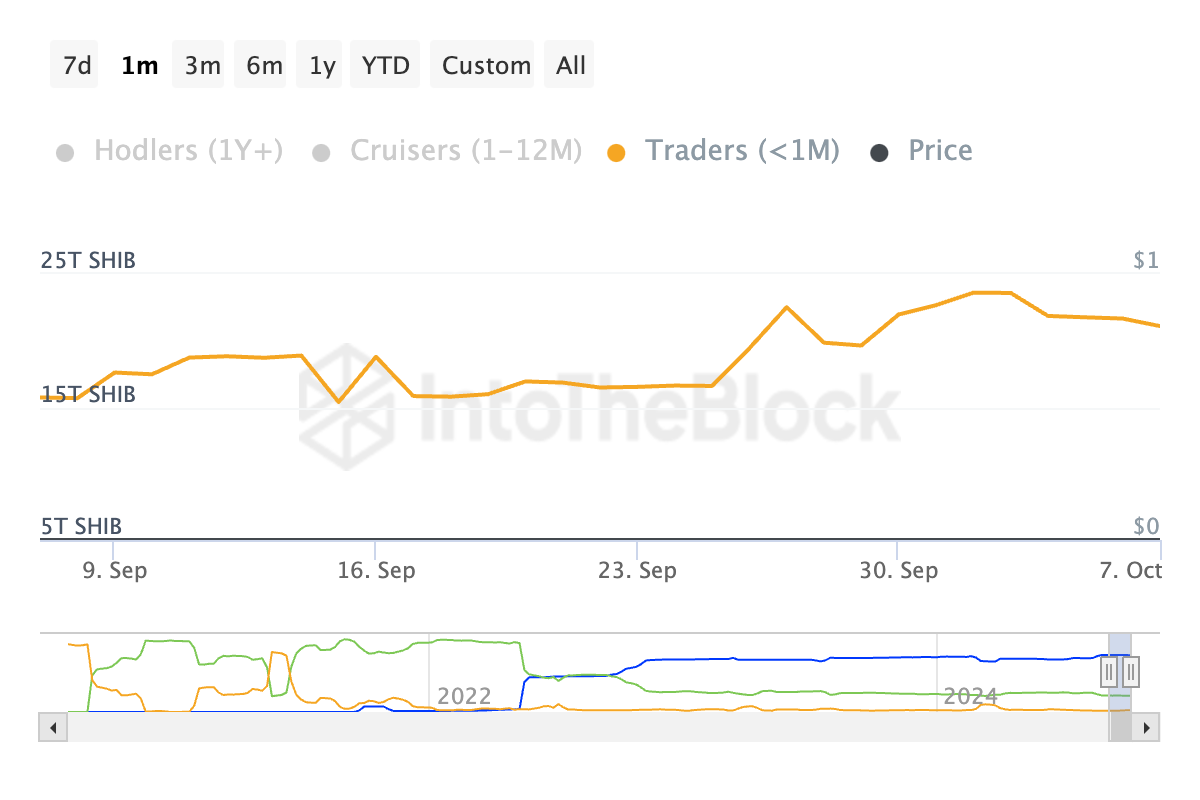Click the orange Traders legend dot
The height and width of the screenshot is (800, 1200).
click(x=617, y=153)
